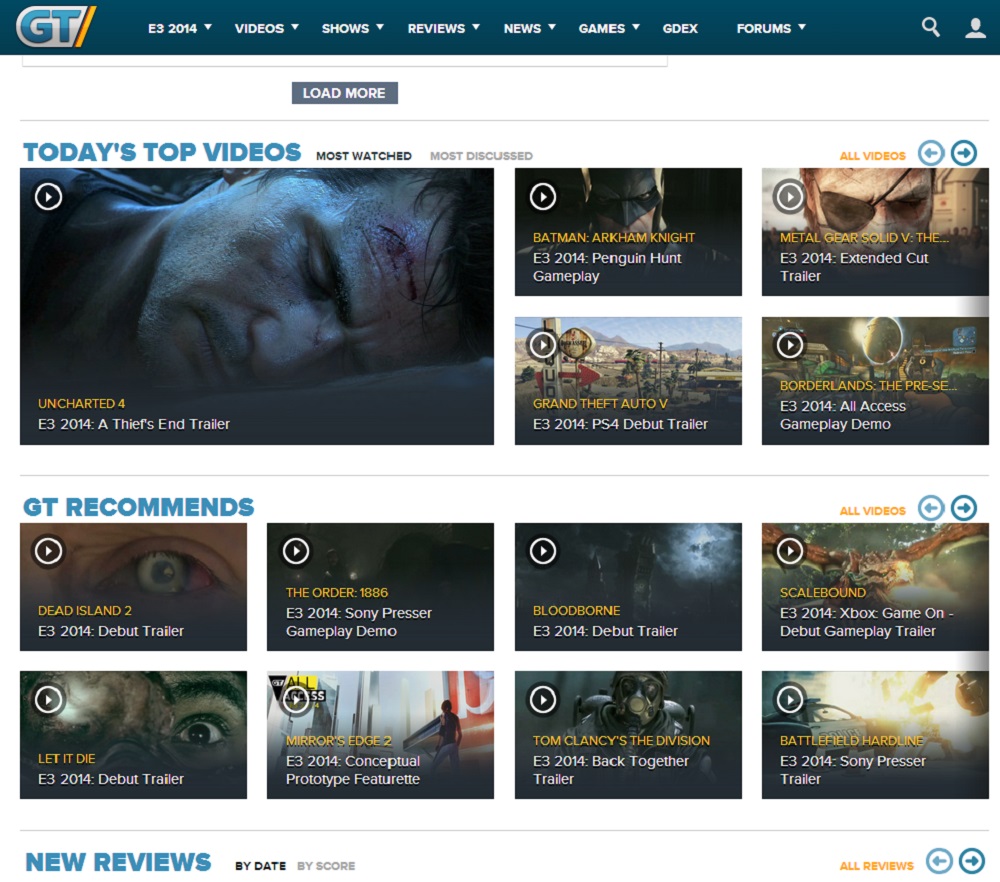Viewport: 1000px width, 882px height.
Task: Open the Let It Die title link
Action: [x=66, y=759]
